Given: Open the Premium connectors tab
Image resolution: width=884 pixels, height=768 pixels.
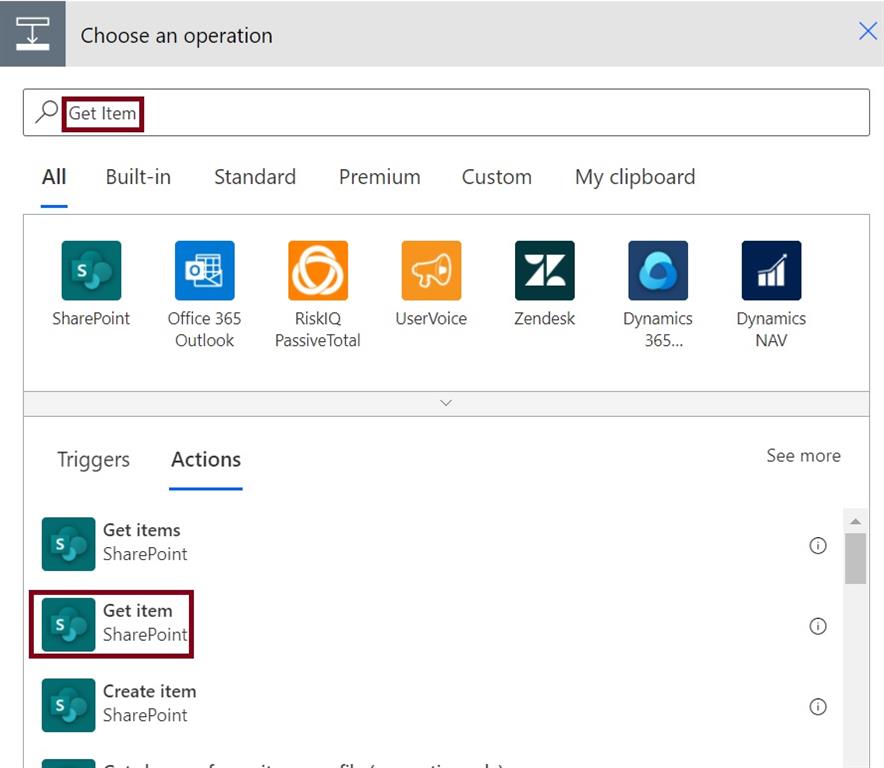Looking at the screenshot, I should click(x=379, y=177).
